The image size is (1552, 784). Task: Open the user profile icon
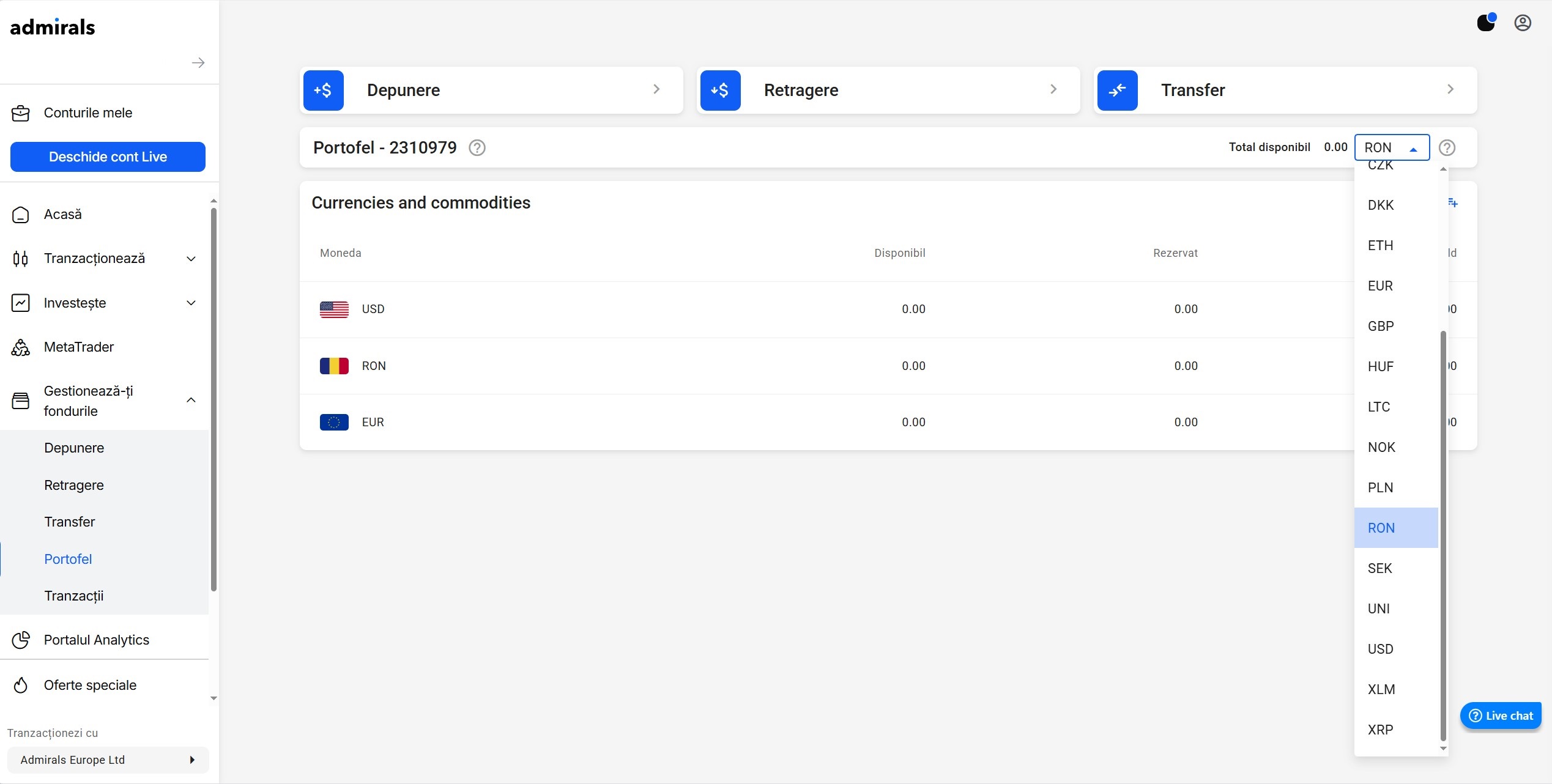click(1523, 23)
